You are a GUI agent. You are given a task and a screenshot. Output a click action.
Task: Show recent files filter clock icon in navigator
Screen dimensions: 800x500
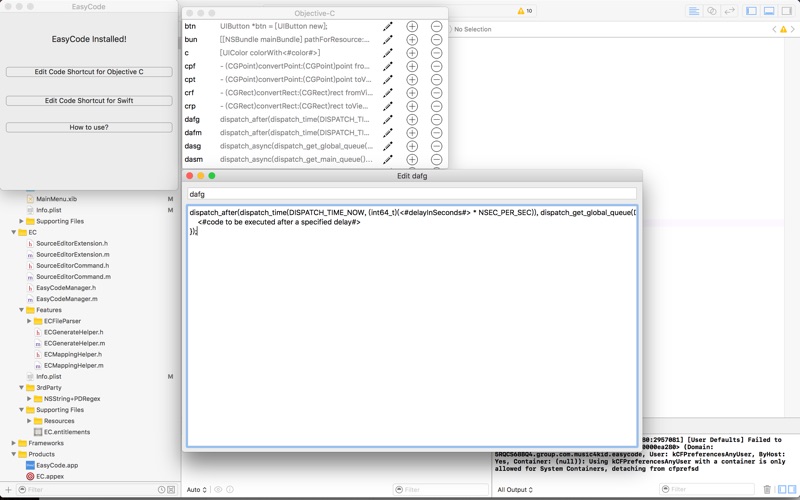point(161,489)
